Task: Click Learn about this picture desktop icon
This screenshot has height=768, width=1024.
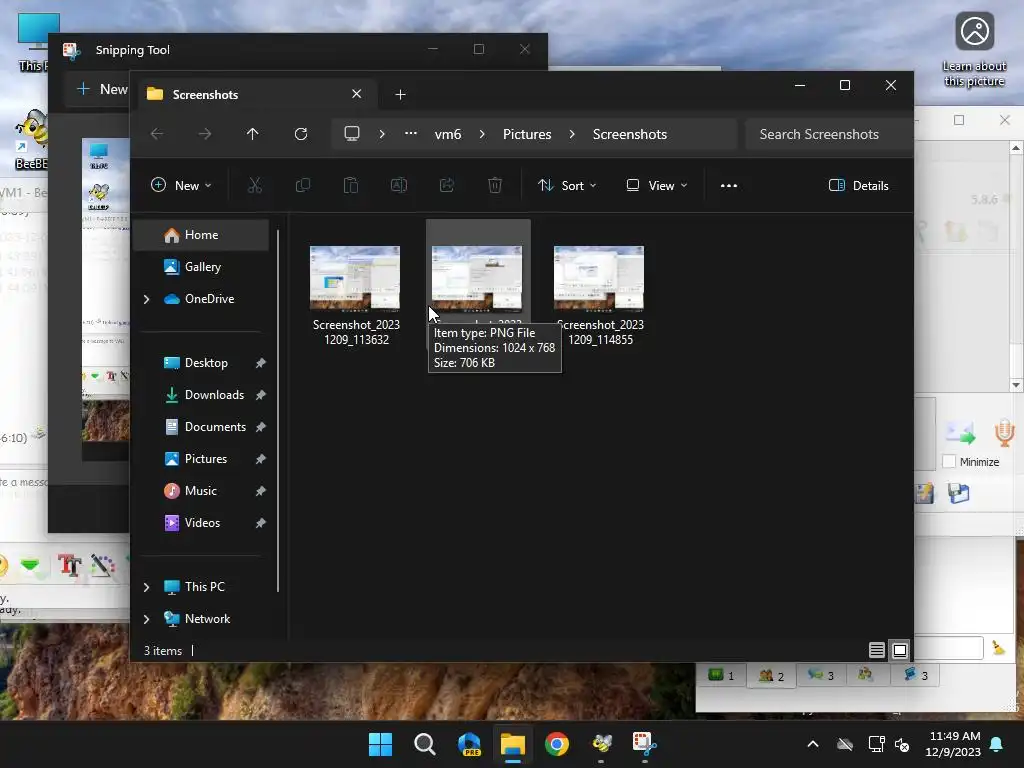Action: [974, 50]
